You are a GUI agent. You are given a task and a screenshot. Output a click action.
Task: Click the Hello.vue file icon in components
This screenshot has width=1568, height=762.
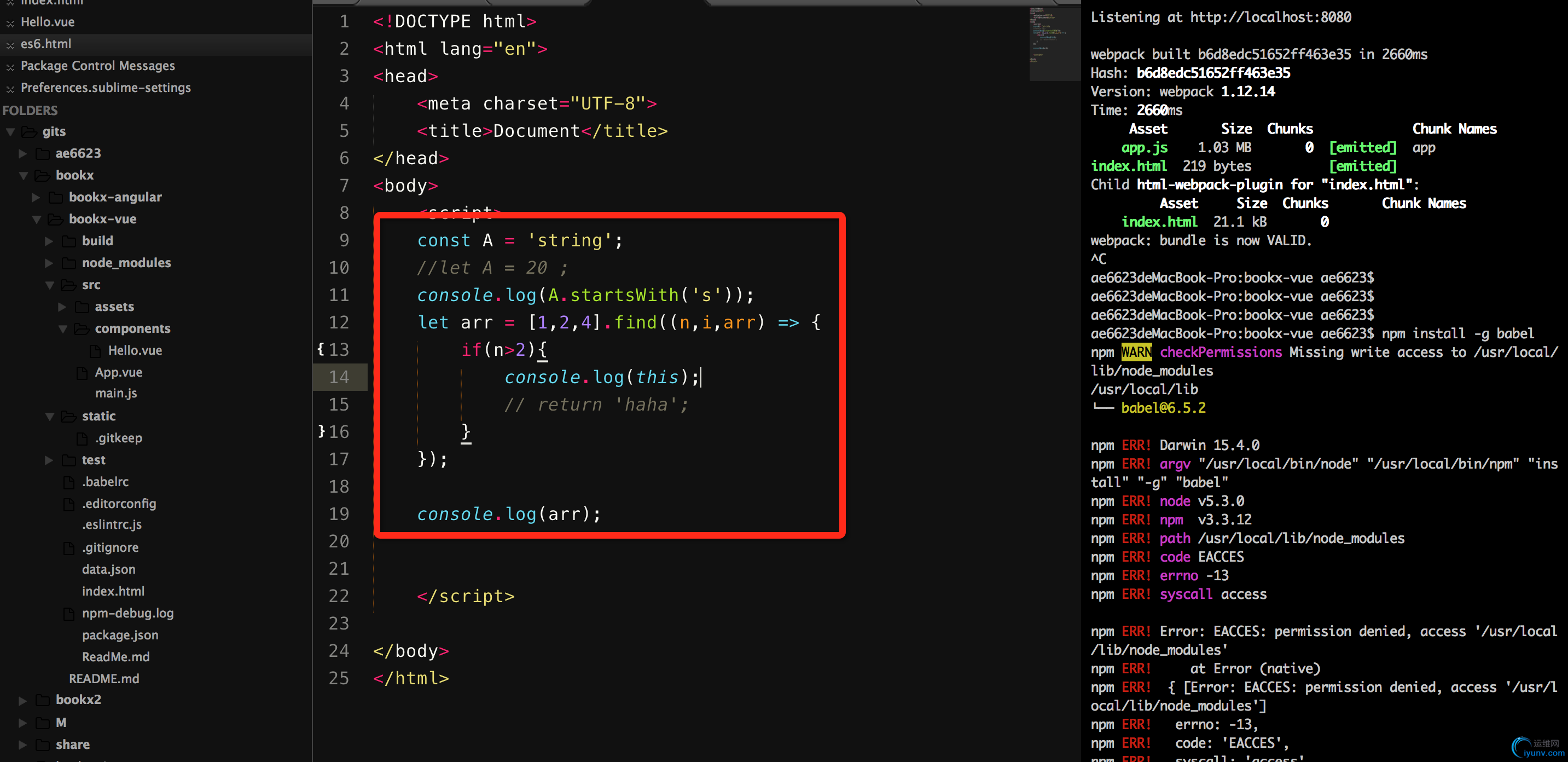point(96,351)
